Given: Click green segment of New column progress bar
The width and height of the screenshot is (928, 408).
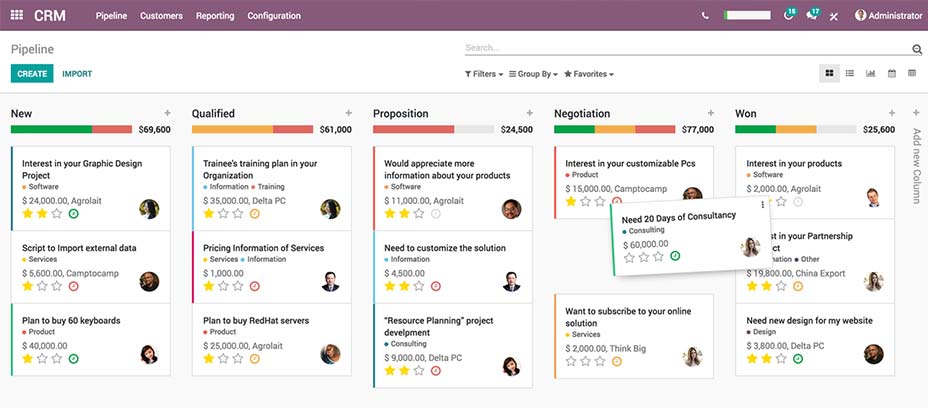Looking at the screenshot, I should 51,129.
